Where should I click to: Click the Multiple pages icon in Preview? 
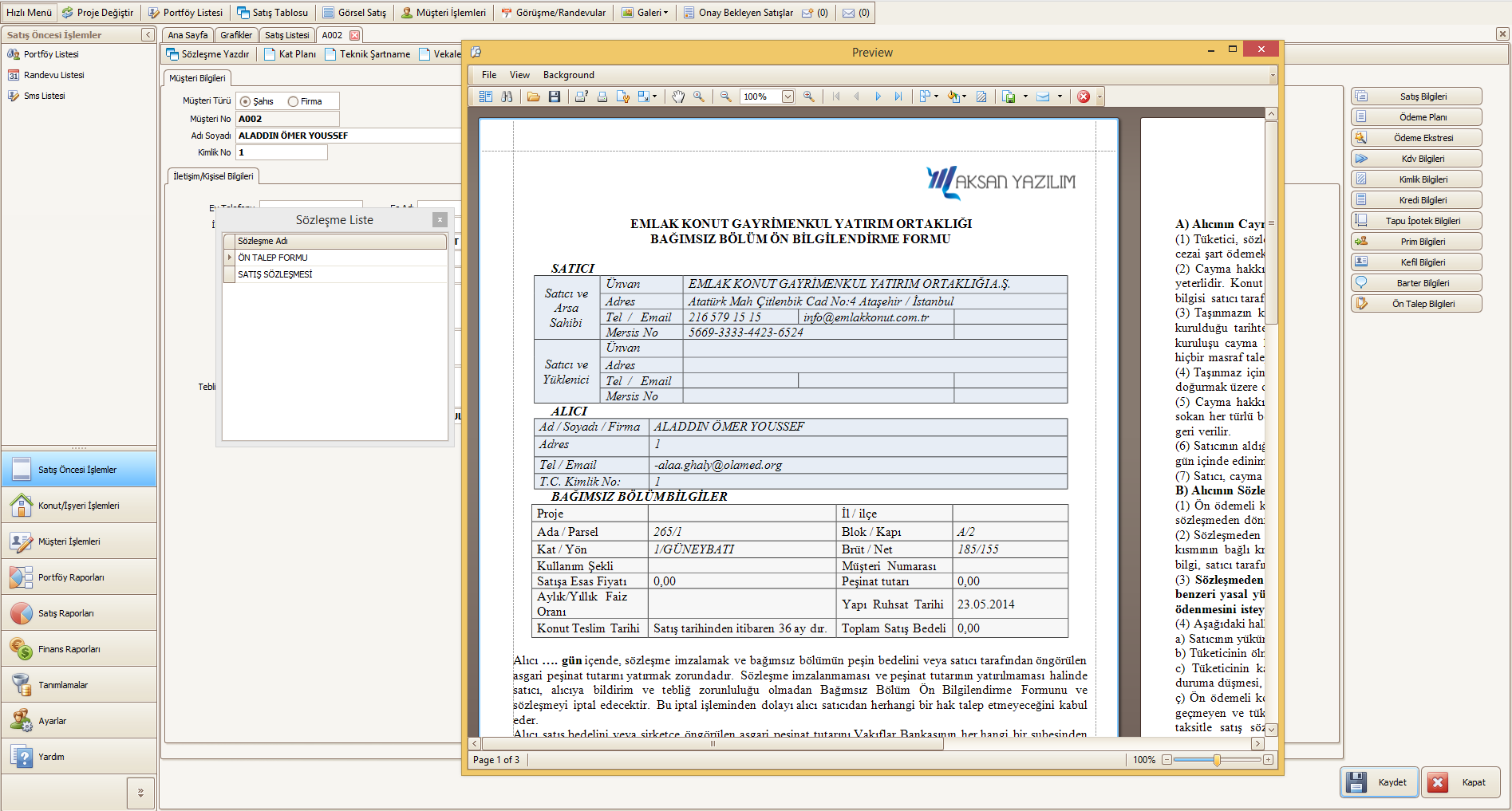pyautogui.click(x=925, y=96)
